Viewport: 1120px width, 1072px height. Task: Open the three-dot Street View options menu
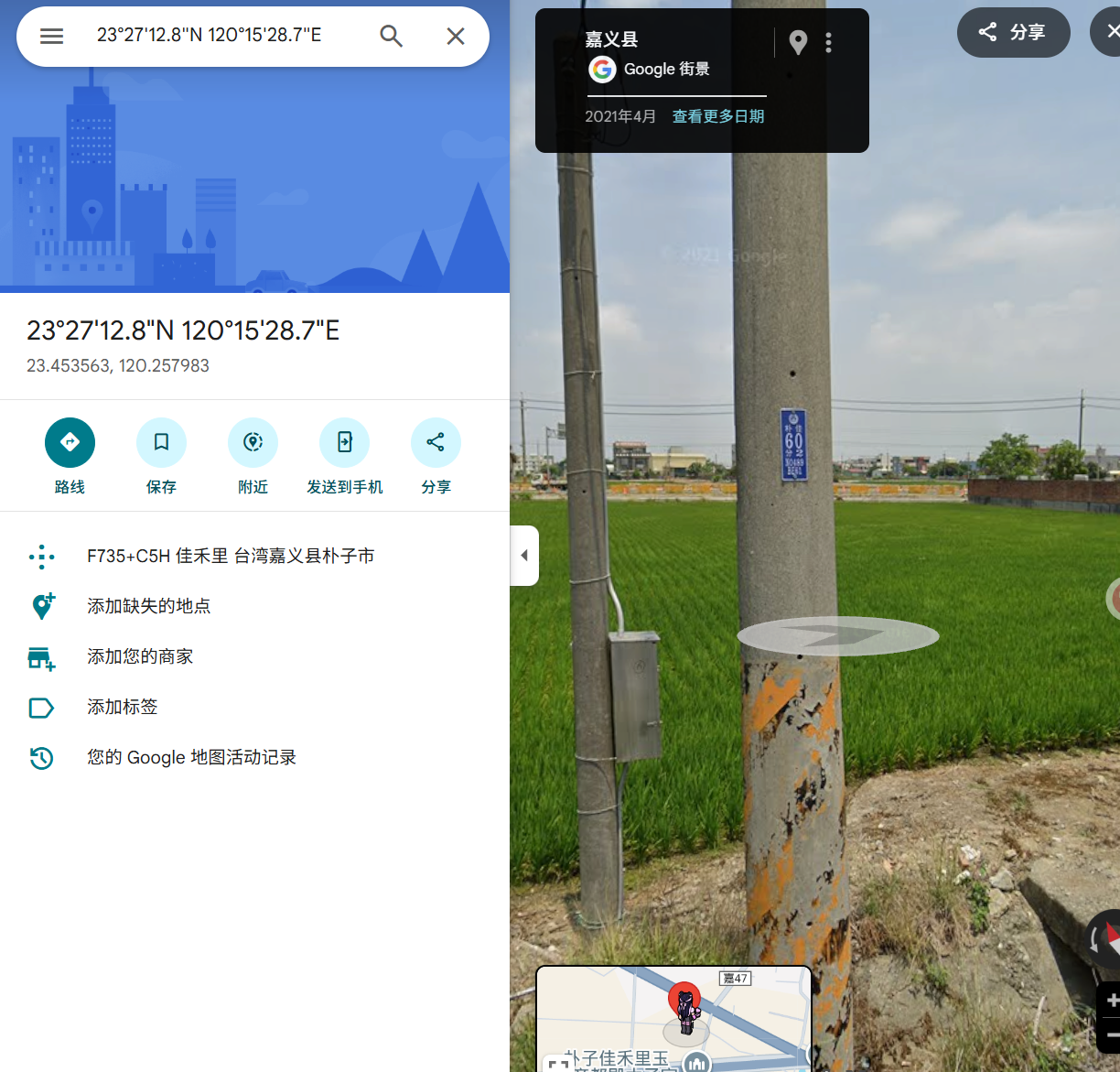pos(828,42)
